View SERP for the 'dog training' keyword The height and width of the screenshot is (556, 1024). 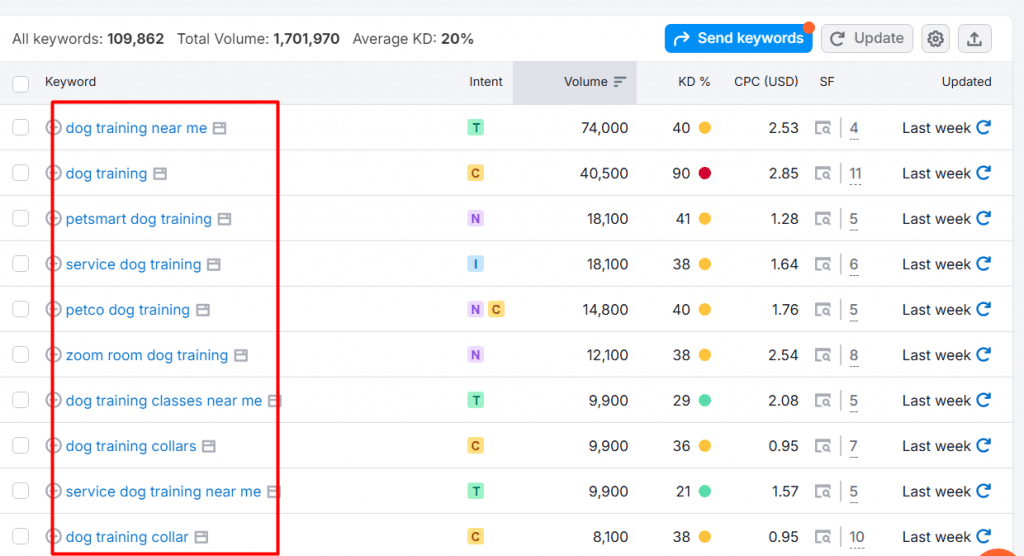(x=823, y=174)
